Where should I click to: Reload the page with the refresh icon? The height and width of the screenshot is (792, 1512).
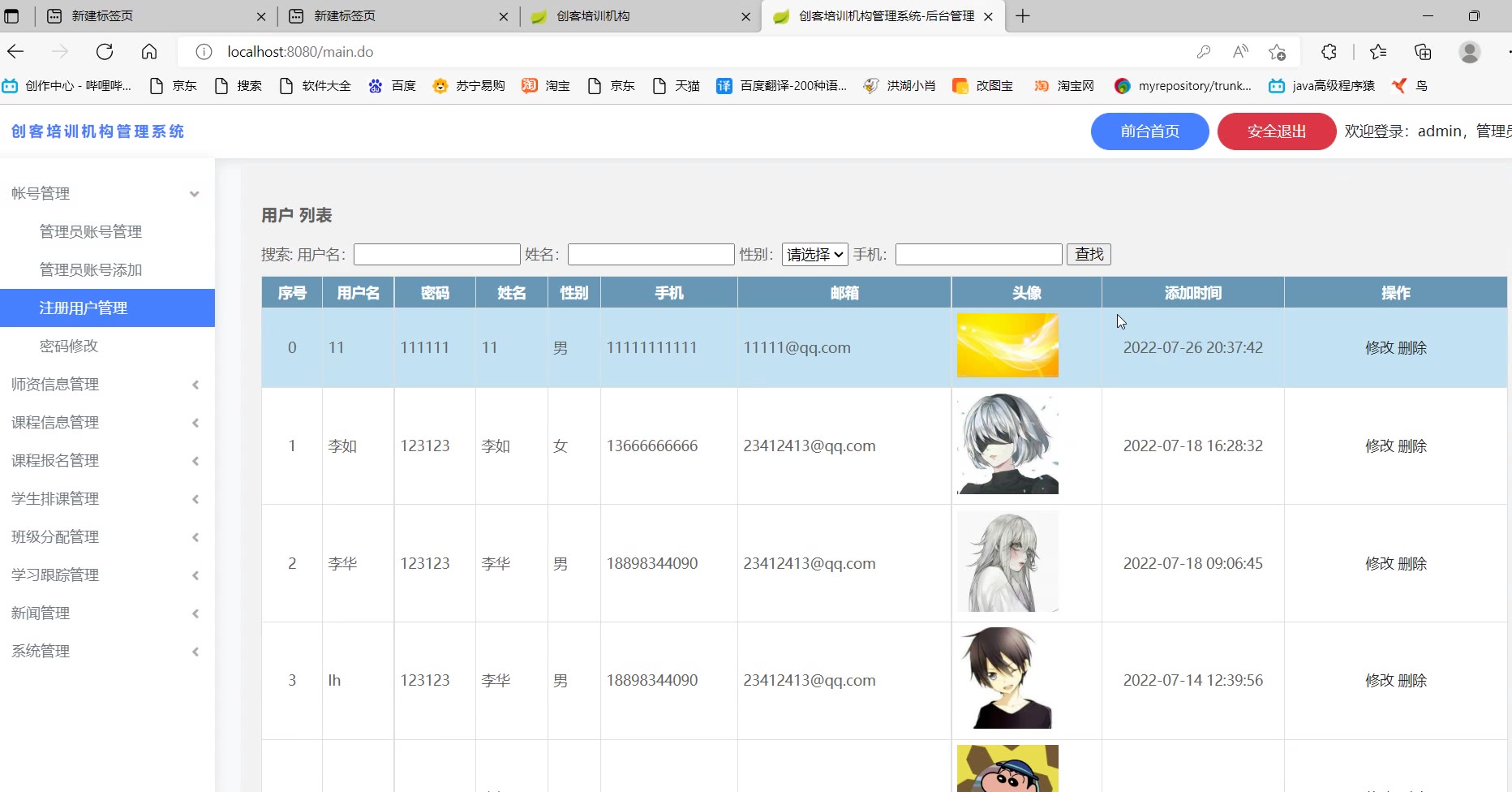click(105, 52)
